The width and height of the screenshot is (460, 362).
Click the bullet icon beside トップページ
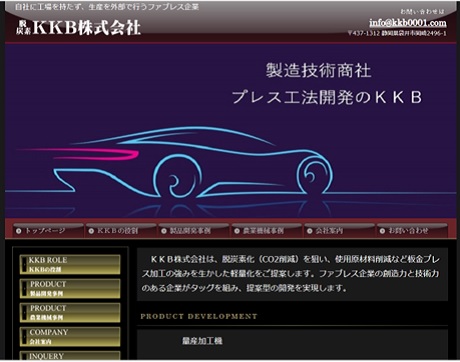tap(19, 231)
